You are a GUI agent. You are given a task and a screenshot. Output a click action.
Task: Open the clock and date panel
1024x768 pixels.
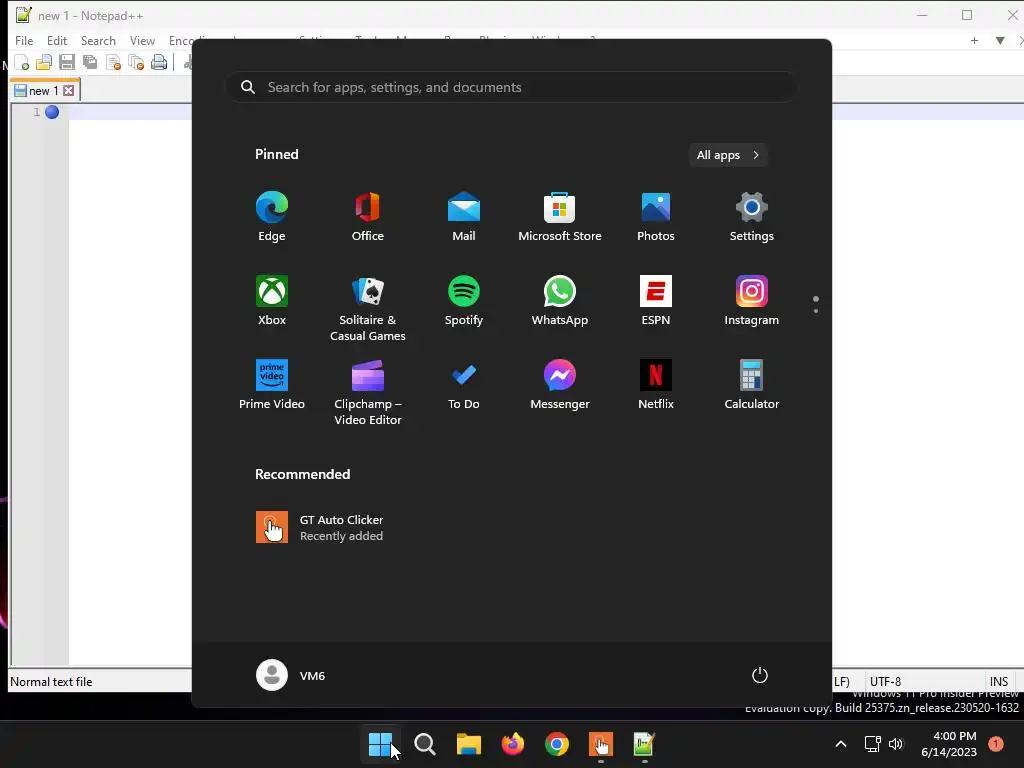(x=949, y=744)
